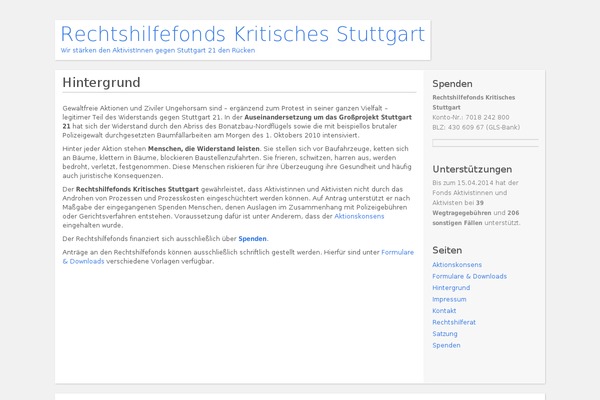This screenshot has height=400, width=600.
Task: Open Formulare & Downloads in the Seiten sidebar
Action: click(470, 276)
